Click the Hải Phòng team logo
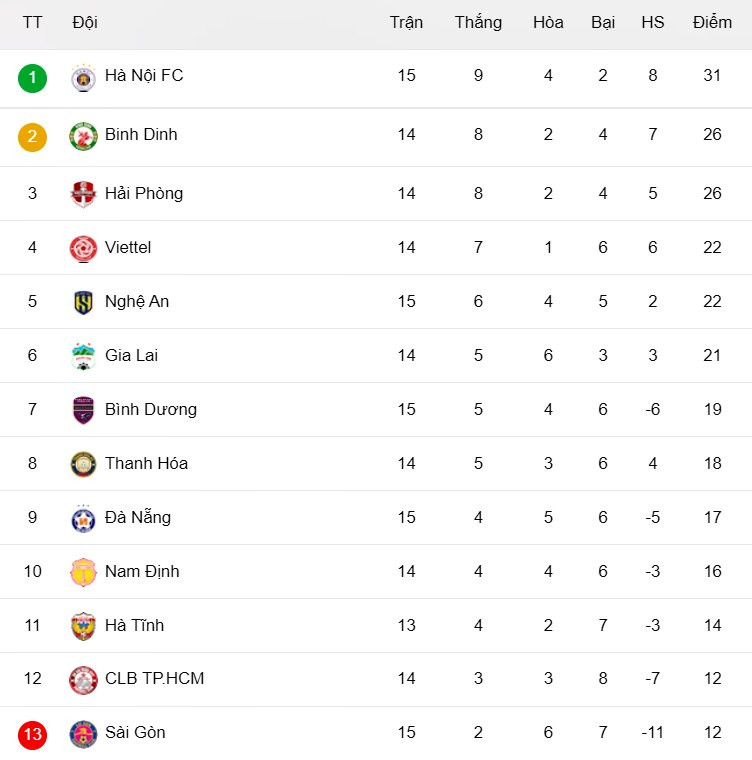Screen dimensions: 752x760 click(x=83, y=194)
